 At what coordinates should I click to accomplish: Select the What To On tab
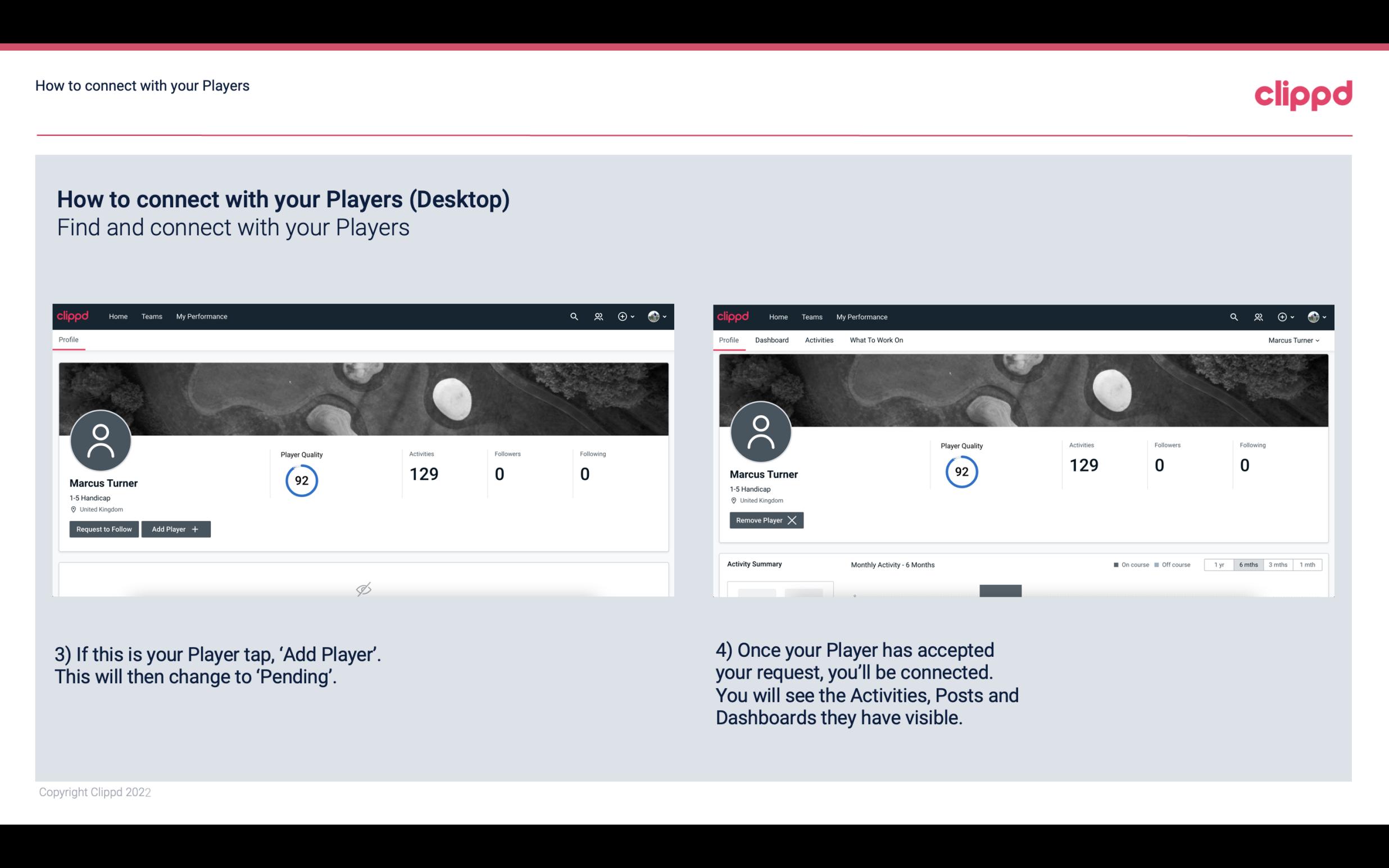coord(876,340)
